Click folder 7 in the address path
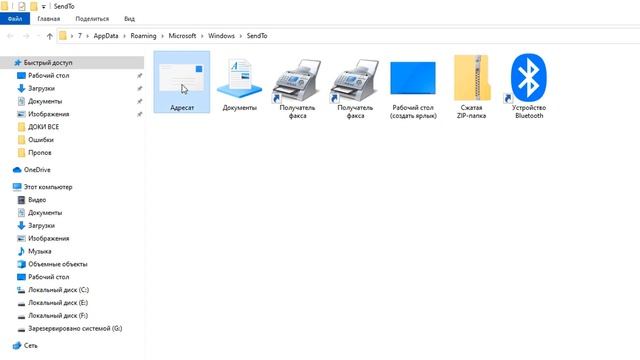The image size is (640, 360). tap(80, 36)
